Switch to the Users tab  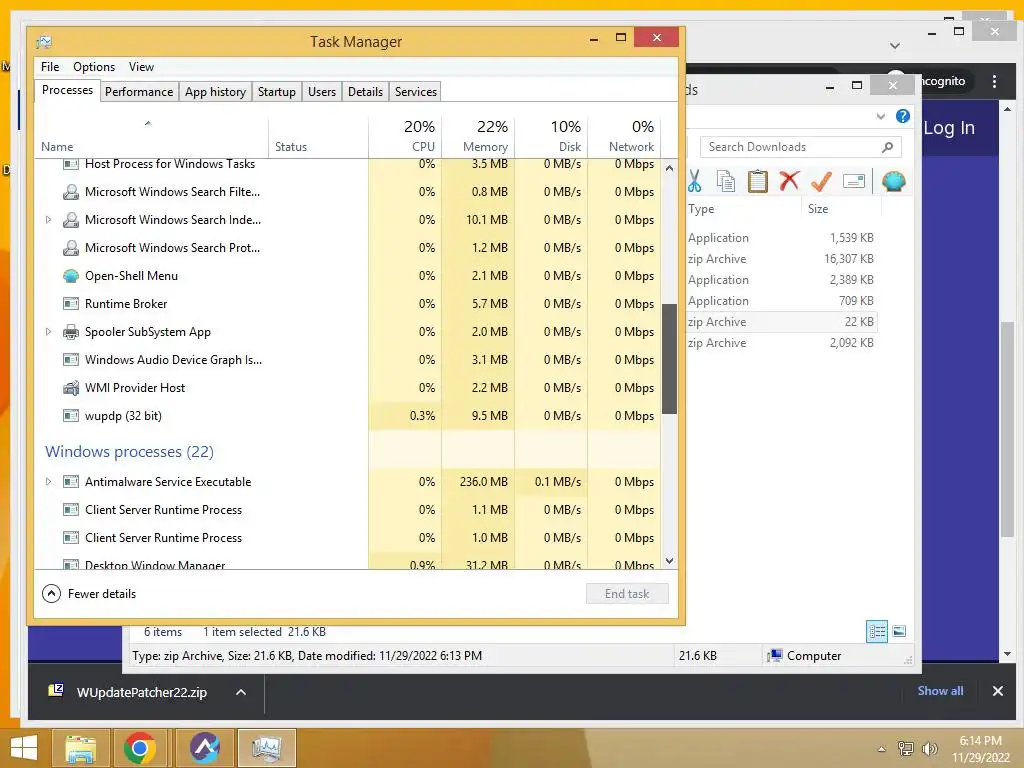coord(322,91)
